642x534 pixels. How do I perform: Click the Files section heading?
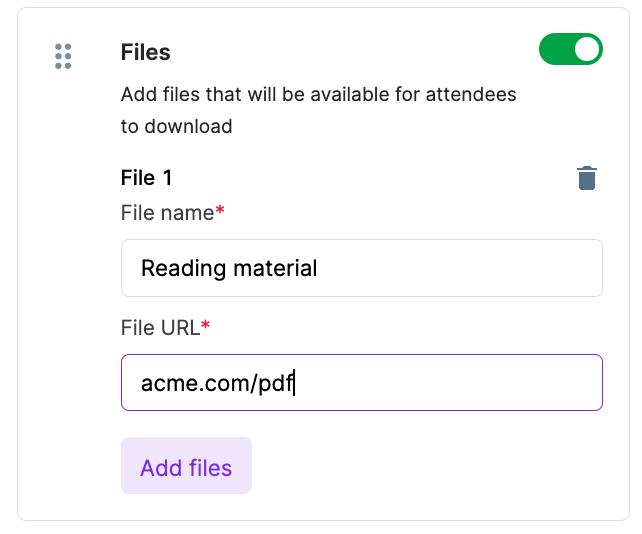coord(146,52)
